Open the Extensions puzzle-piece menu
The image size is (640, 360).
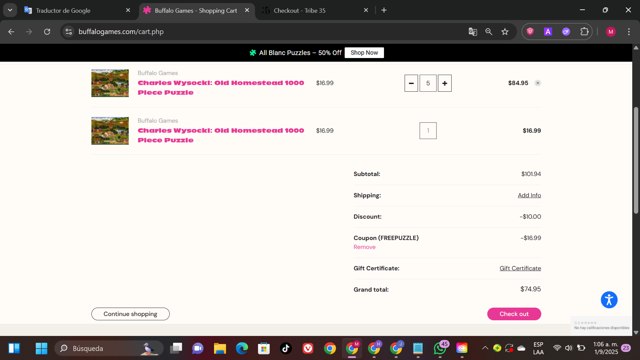point(584,31)
